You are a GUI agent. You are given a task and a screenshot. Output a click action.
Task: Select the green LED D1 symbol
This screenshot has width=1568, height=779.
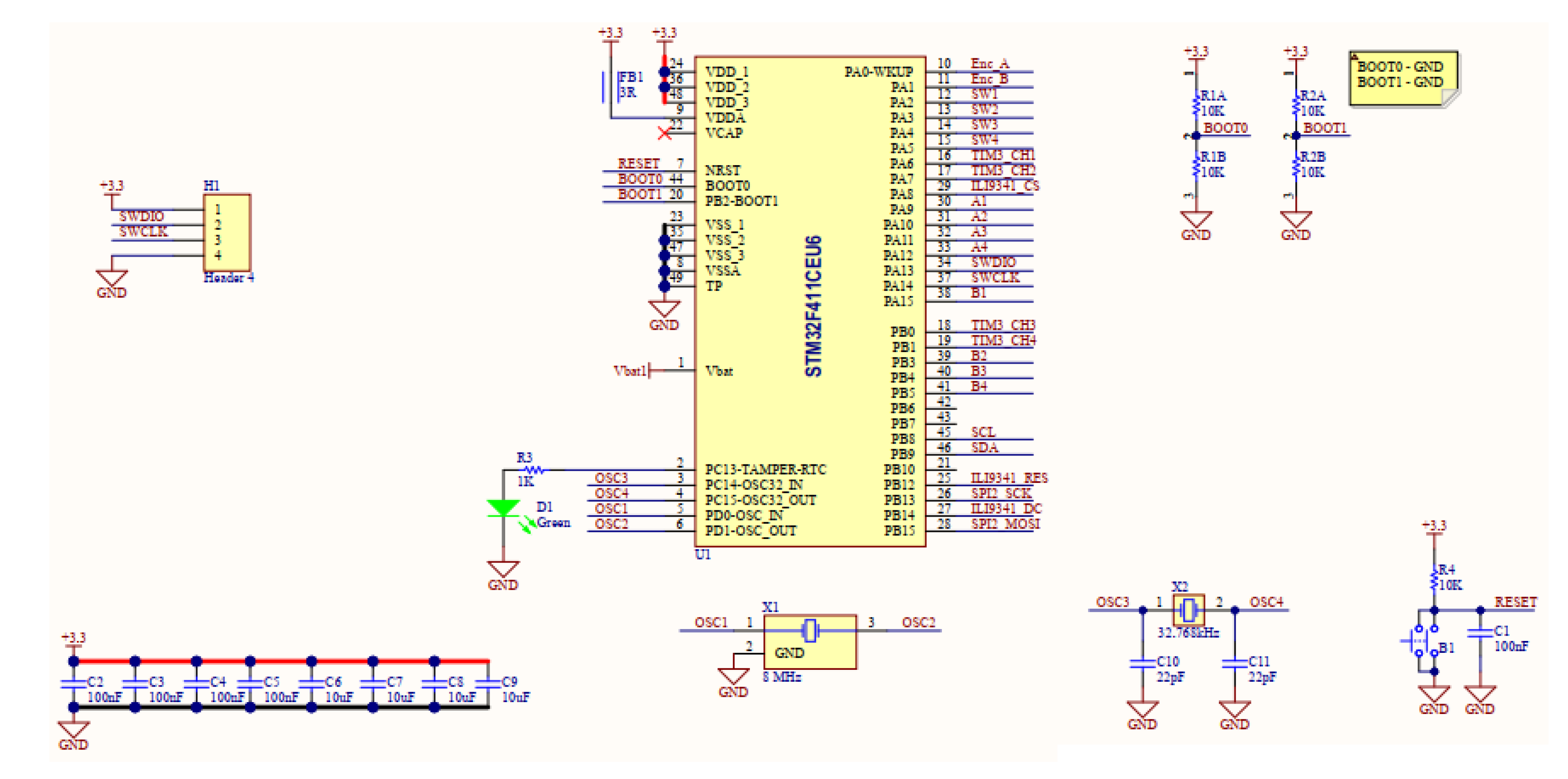click(503, 508)
